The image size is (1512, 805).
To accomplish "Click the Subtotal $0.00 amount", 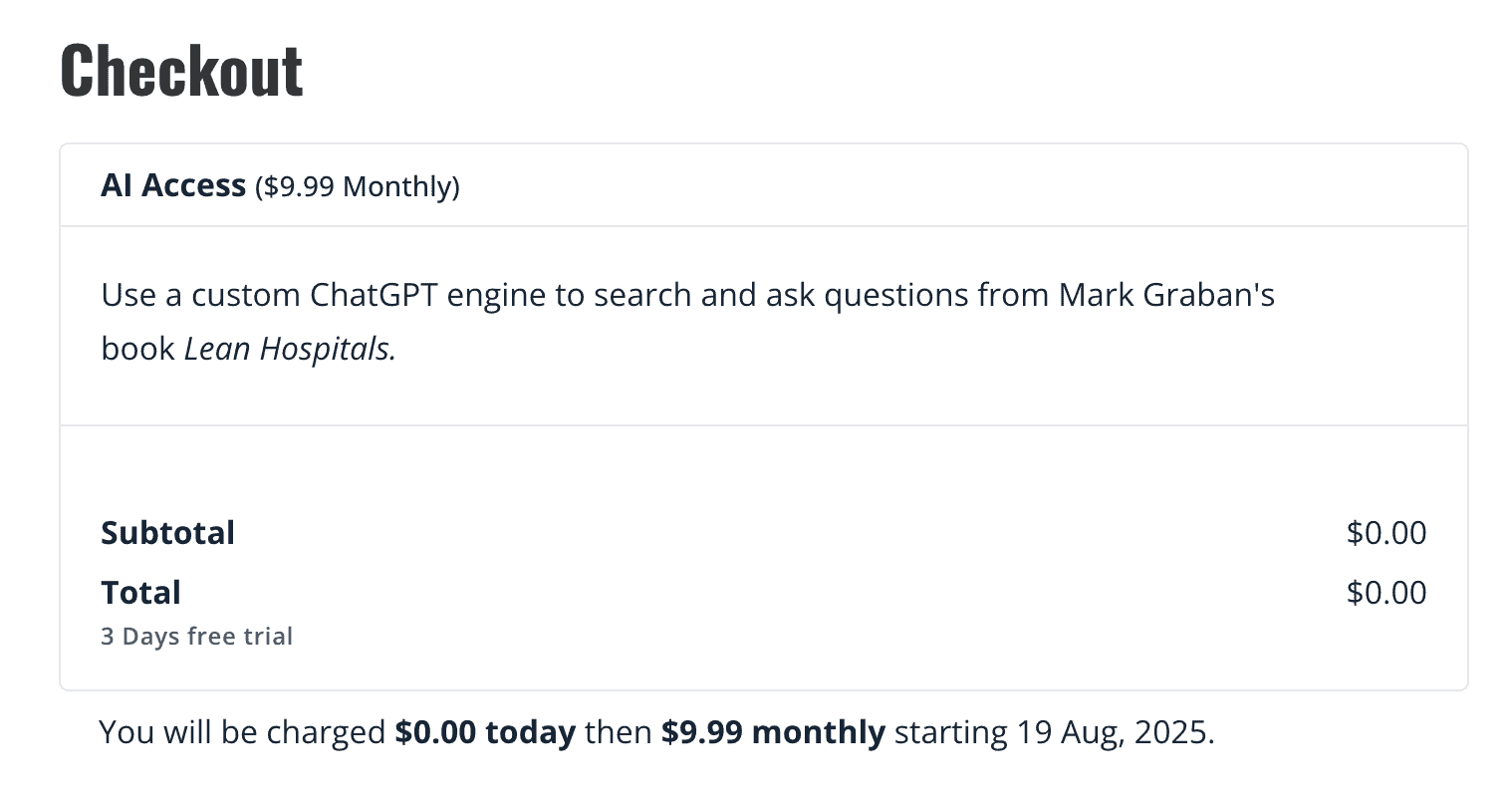I will coord(1386,533).
